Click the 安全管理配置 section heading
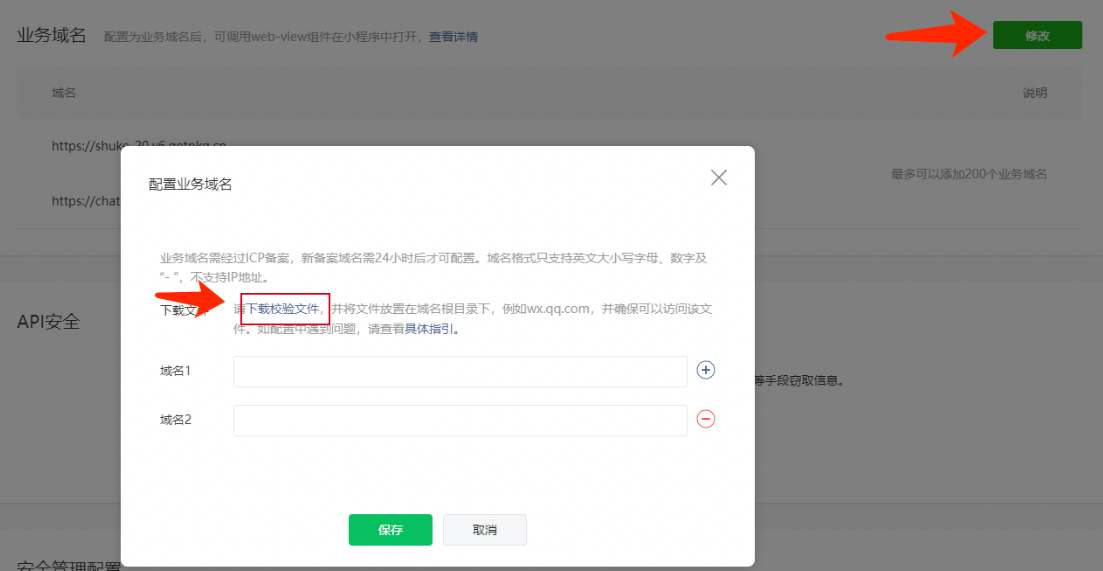The width and height of the screenshot is (1103, 571). [68, 565]
